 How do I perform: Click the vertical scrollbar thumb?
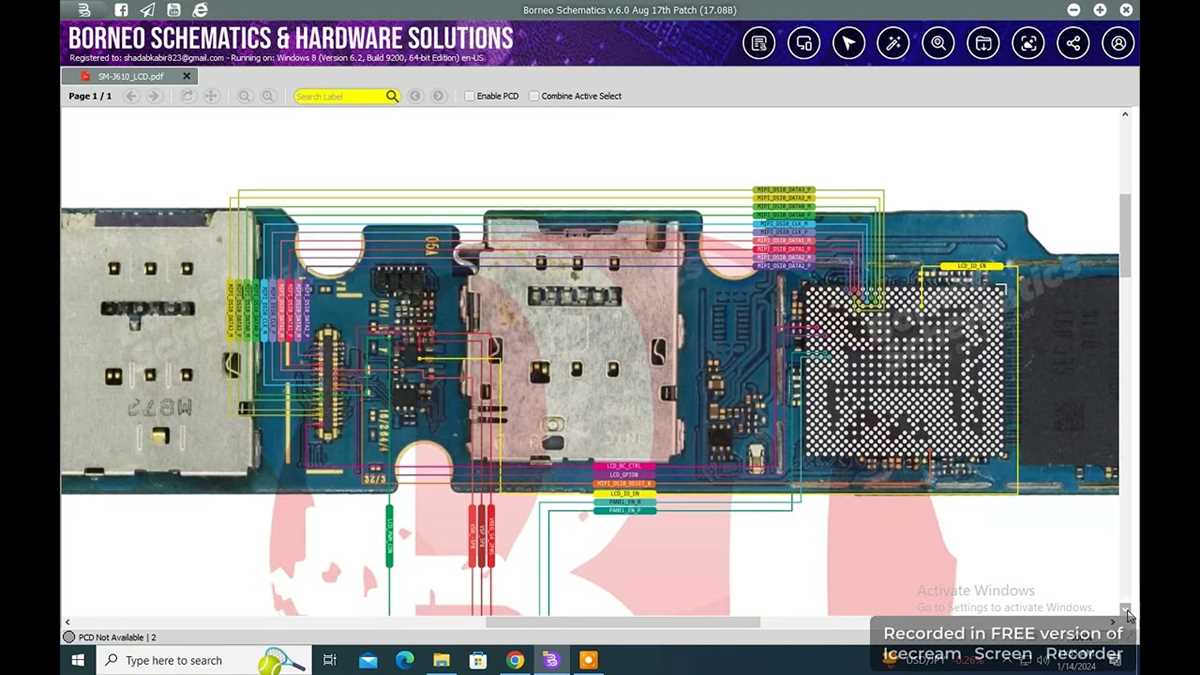(x=1125, y=236)
